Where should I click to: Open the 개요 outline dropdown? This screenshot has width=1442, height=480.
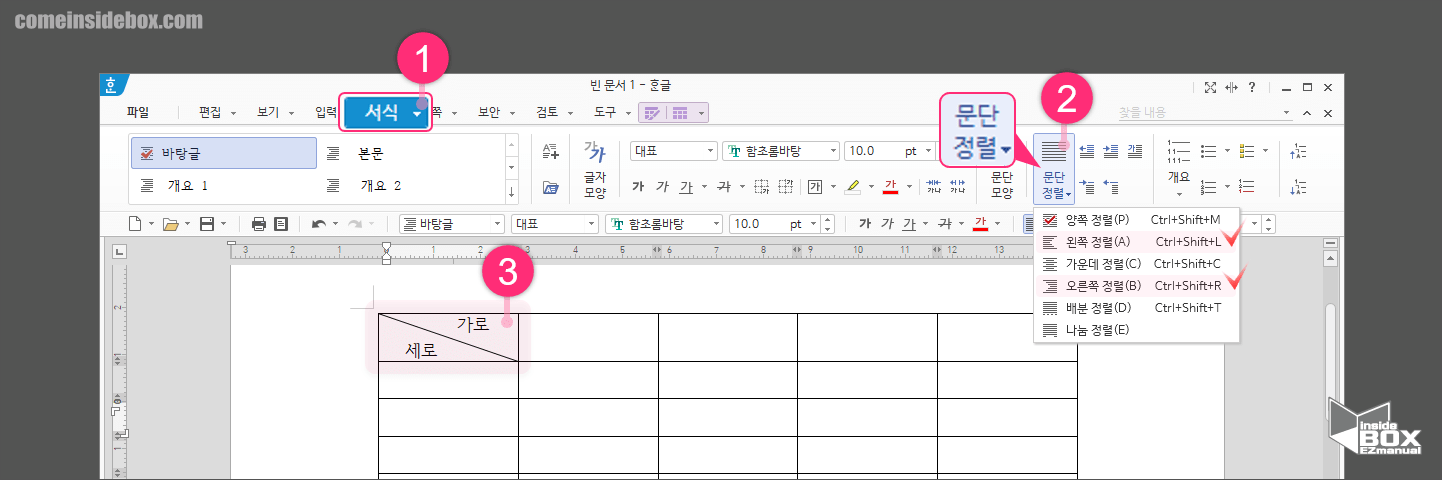[x=1178, y=169]
